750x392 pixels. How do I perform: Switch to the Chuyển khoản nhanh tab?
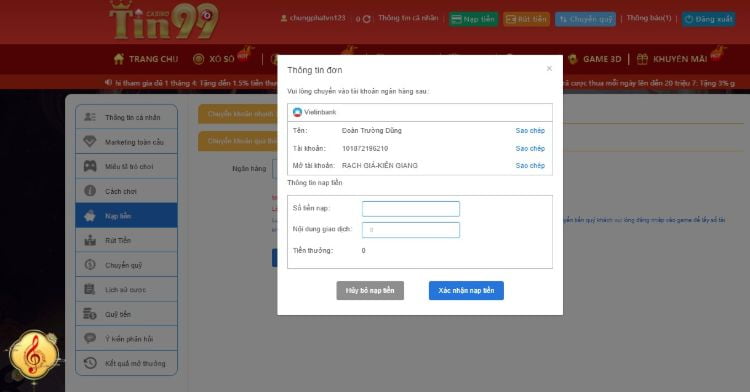[x=238, y=114]
